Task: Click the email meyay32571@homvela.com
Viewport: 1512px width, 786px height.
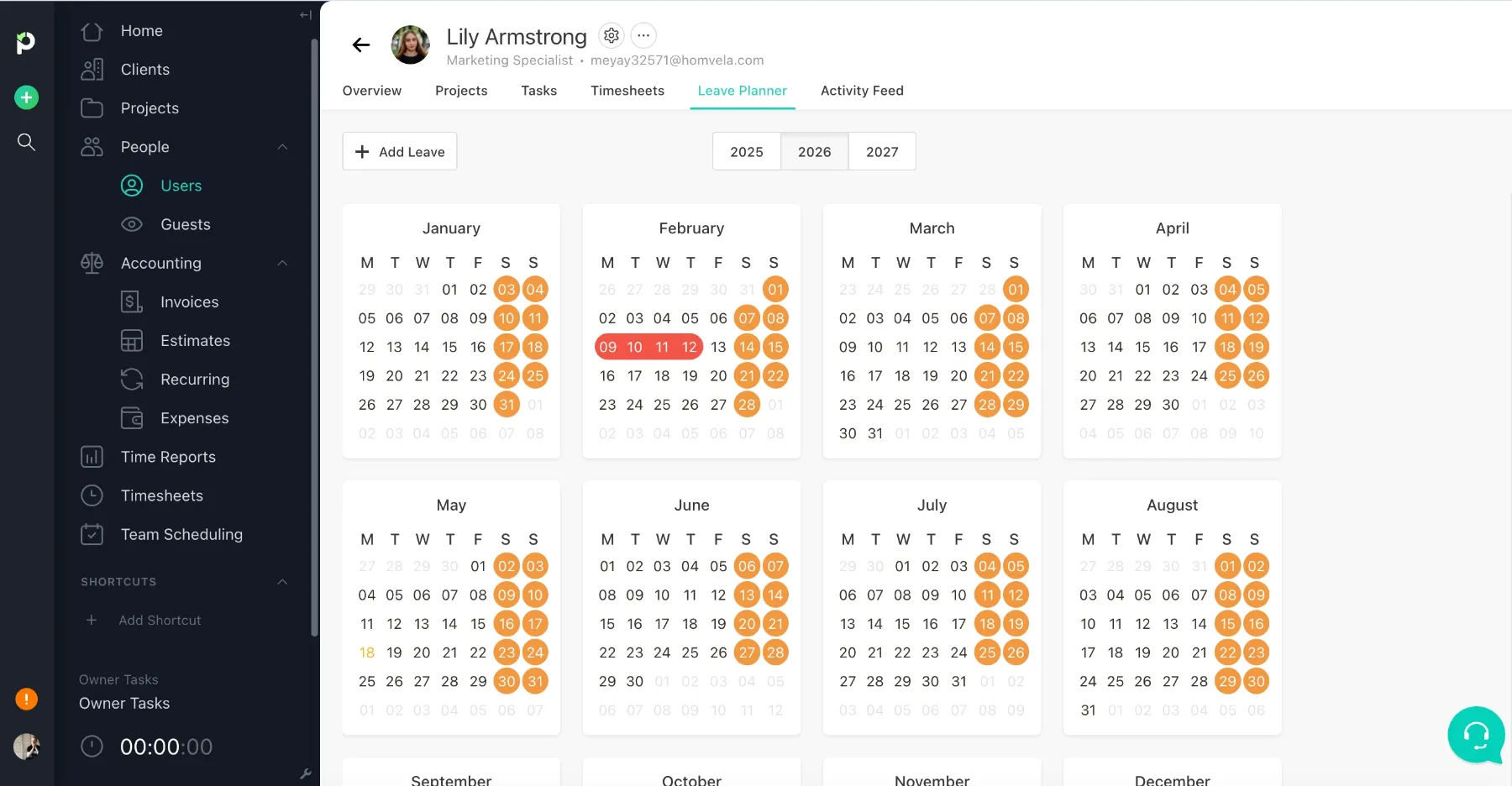Action: (x=677, y=60)
